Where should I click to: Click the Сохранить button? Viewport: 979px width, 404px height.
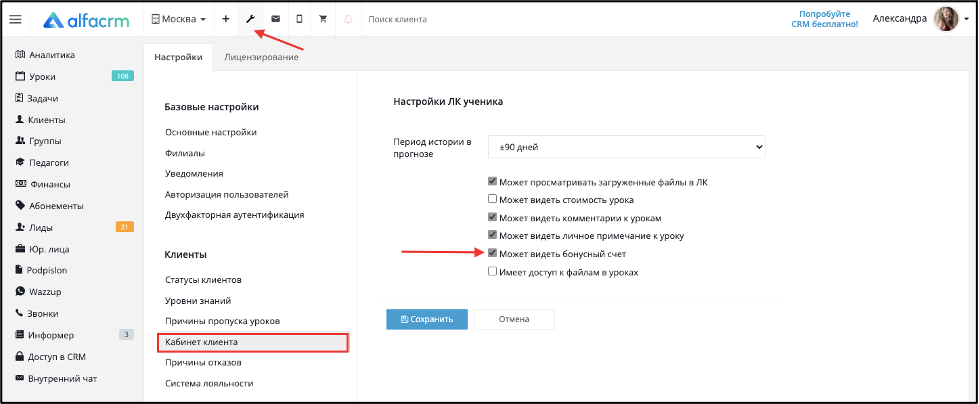click(x=426, y=319)
